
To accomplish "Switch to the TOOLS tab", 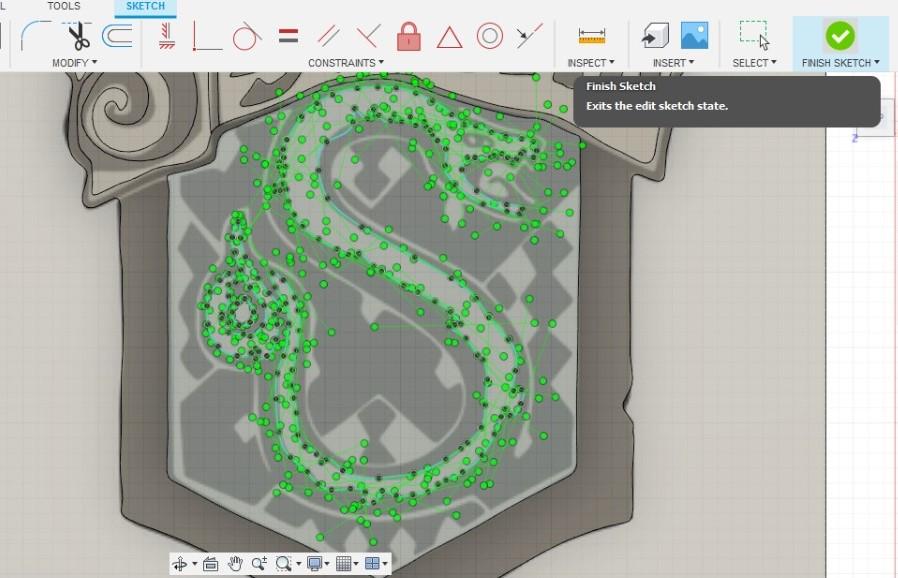I will pyautogui.click(x=64, y=6).
